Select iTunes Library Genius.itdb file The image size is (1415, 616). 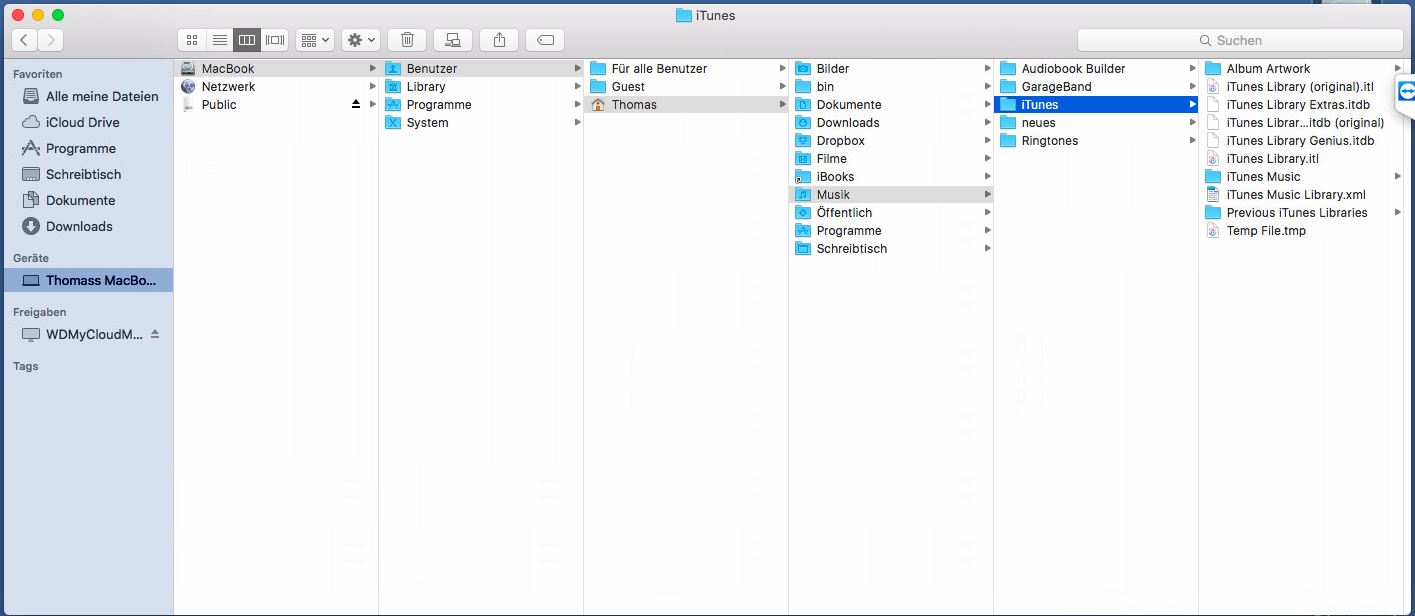coord(1301,140)
